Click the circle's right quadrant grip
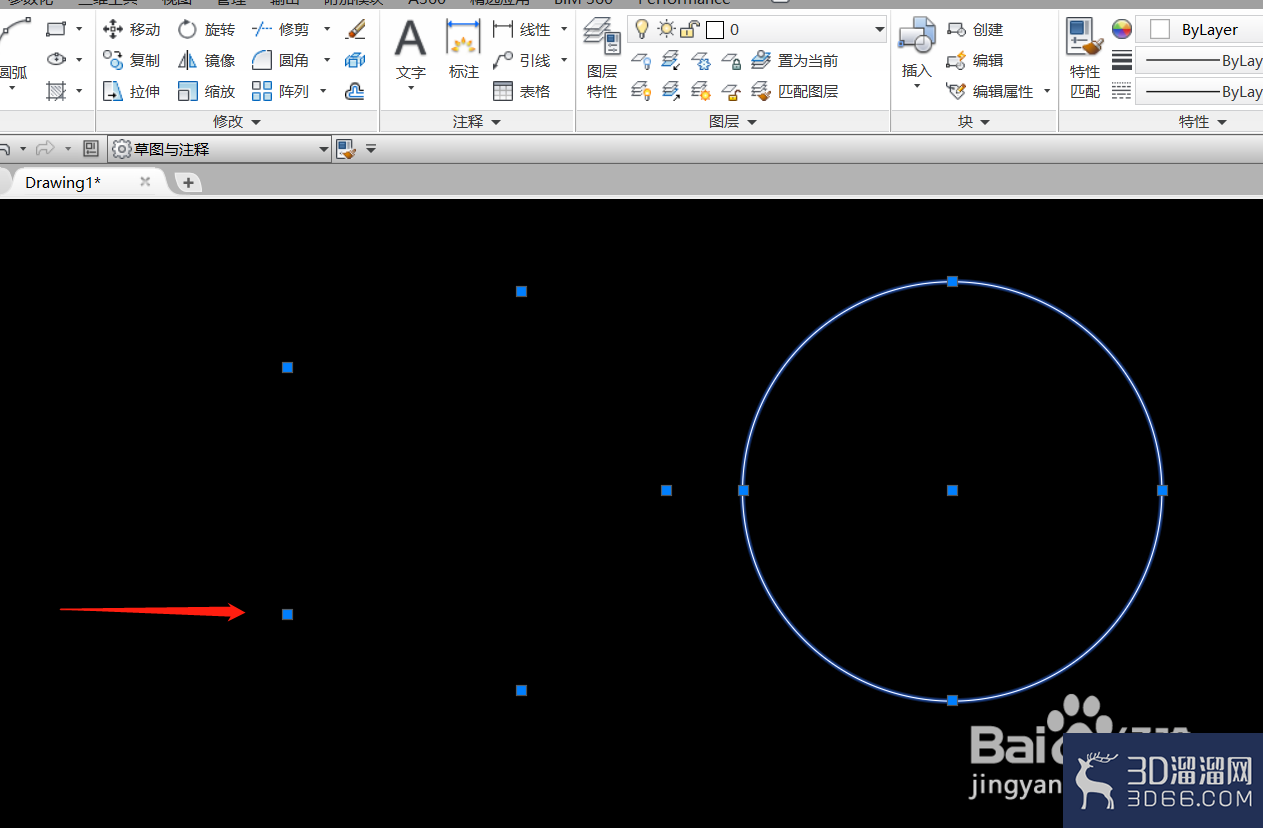The height and width of the screenshot is (828, 1263). [x=1162, y=490]
